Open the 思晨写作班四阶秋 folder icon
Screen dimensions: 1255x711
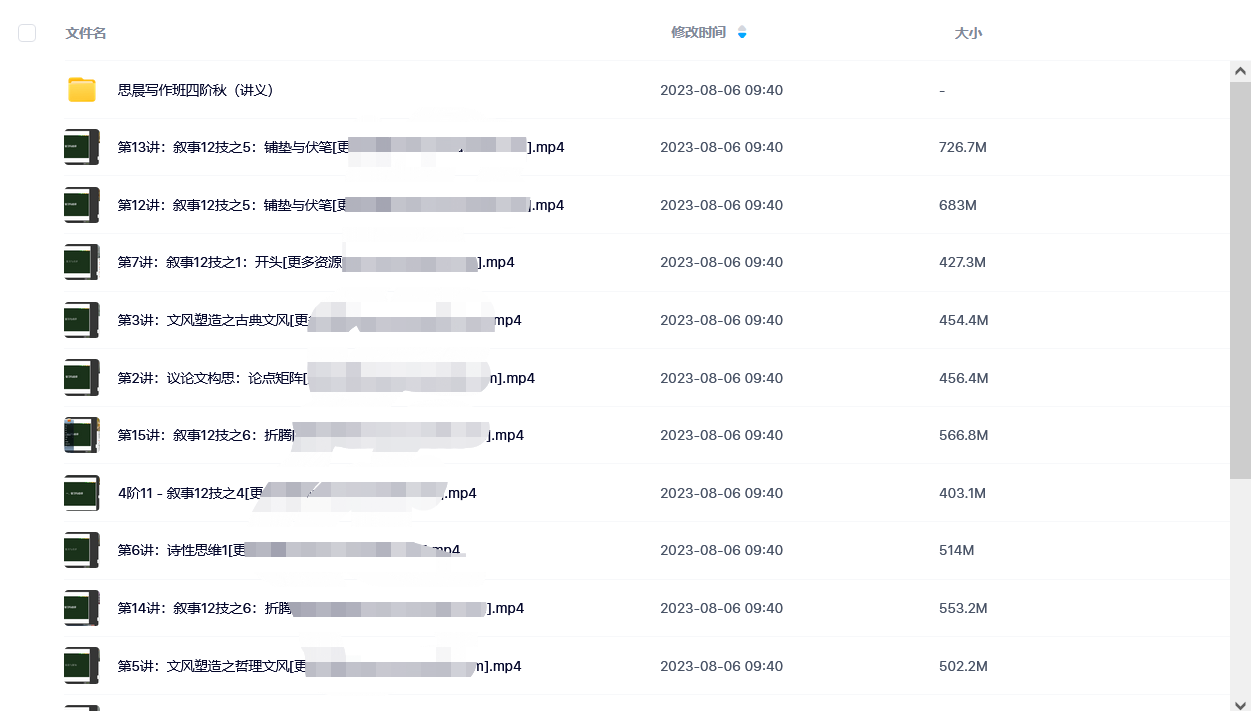pyautogui.click(x=82, y=90)
